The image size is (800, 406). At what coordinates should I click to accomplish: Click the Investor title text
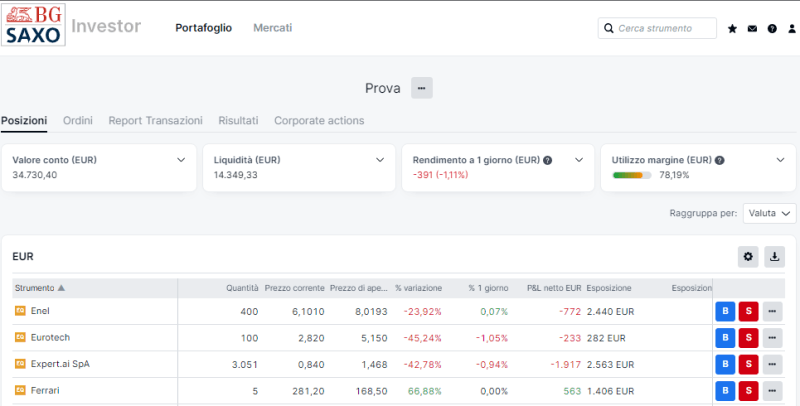click(106, 26)
